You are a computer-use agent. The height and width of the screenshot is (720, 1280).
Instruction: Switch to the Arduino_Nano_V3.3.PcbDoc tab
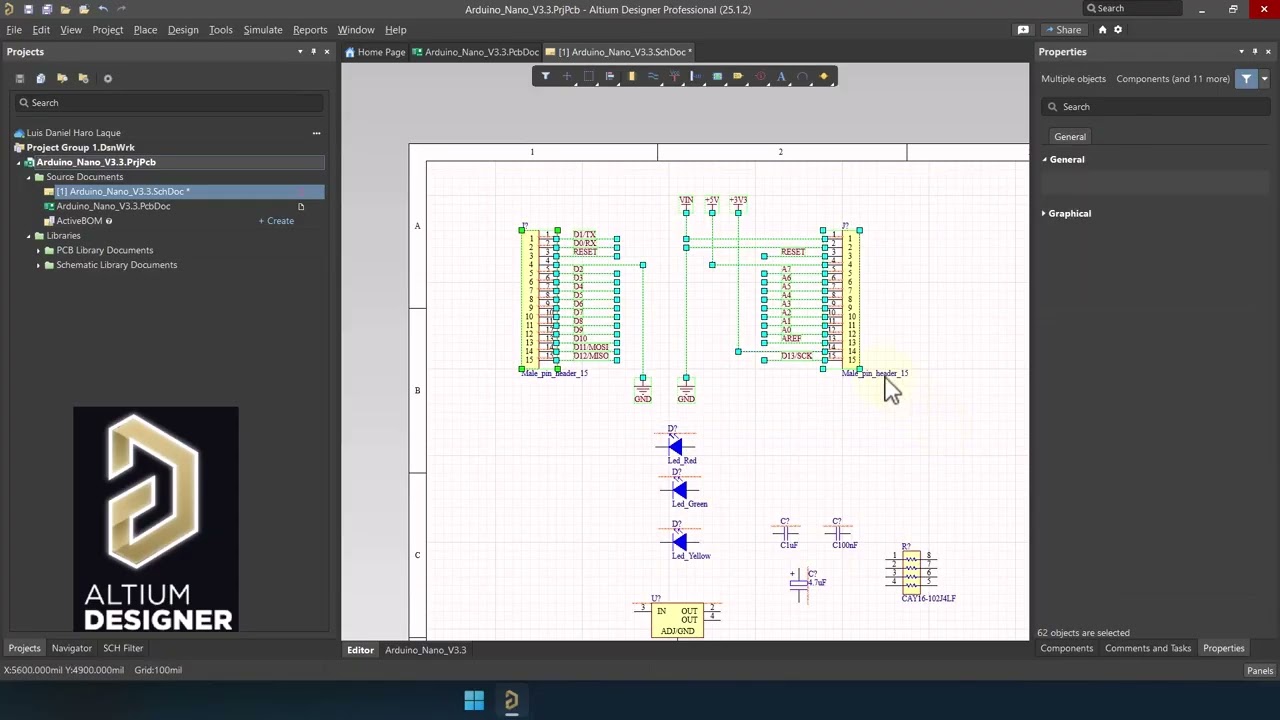pos(476,52)
